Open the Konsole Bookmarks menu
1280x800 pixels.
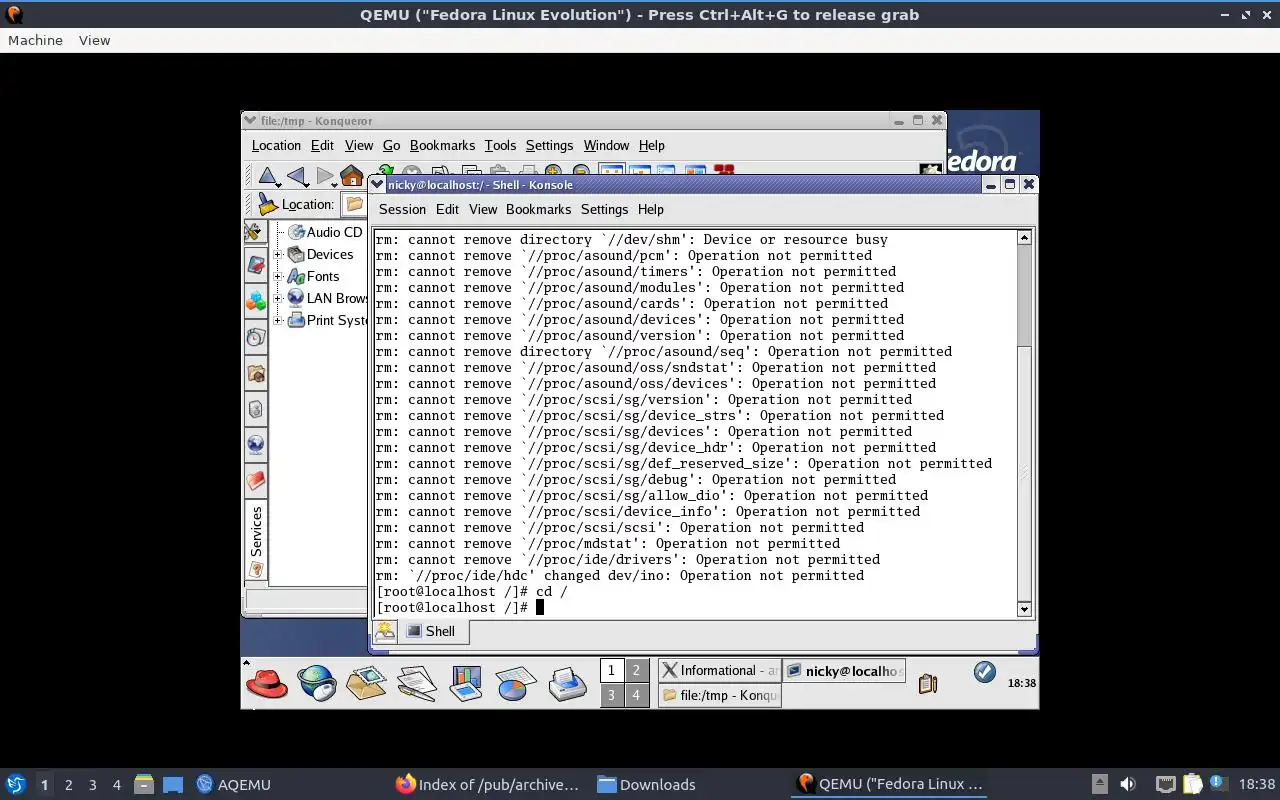(x=538, y=209)
